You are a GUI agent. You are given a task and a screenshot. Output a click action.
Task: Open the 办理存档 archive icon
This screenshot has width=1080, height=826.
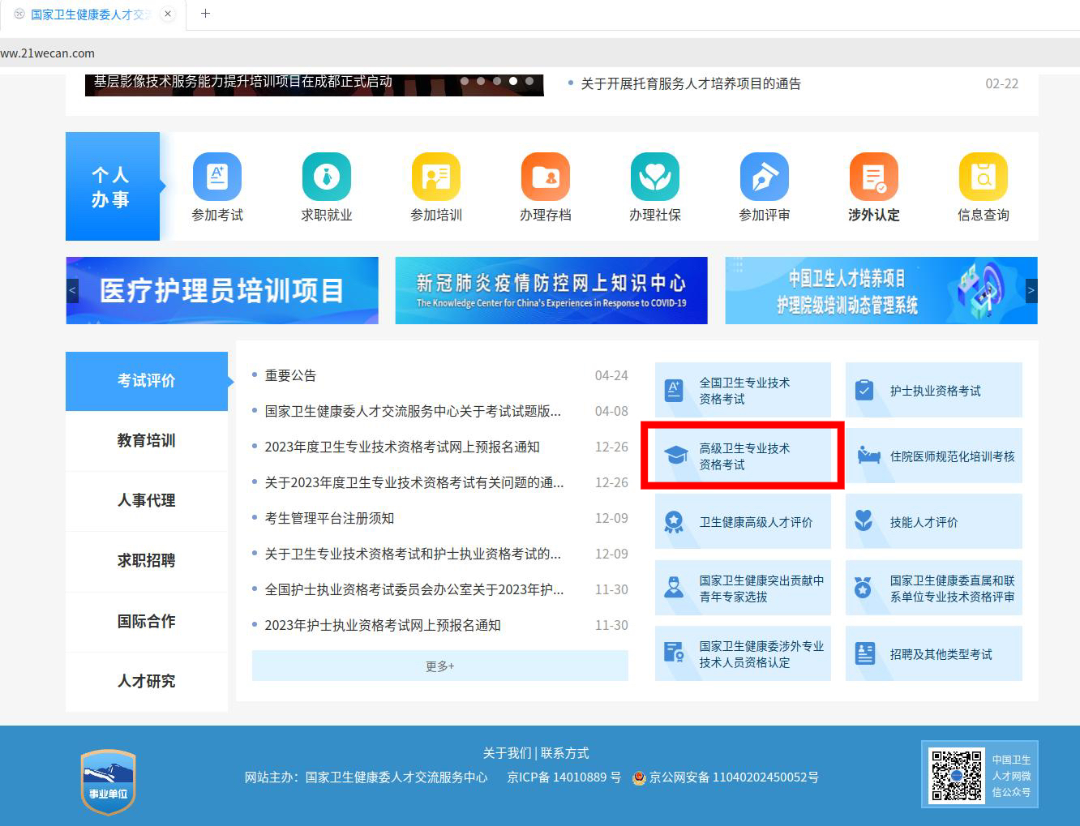coord(545,178)
